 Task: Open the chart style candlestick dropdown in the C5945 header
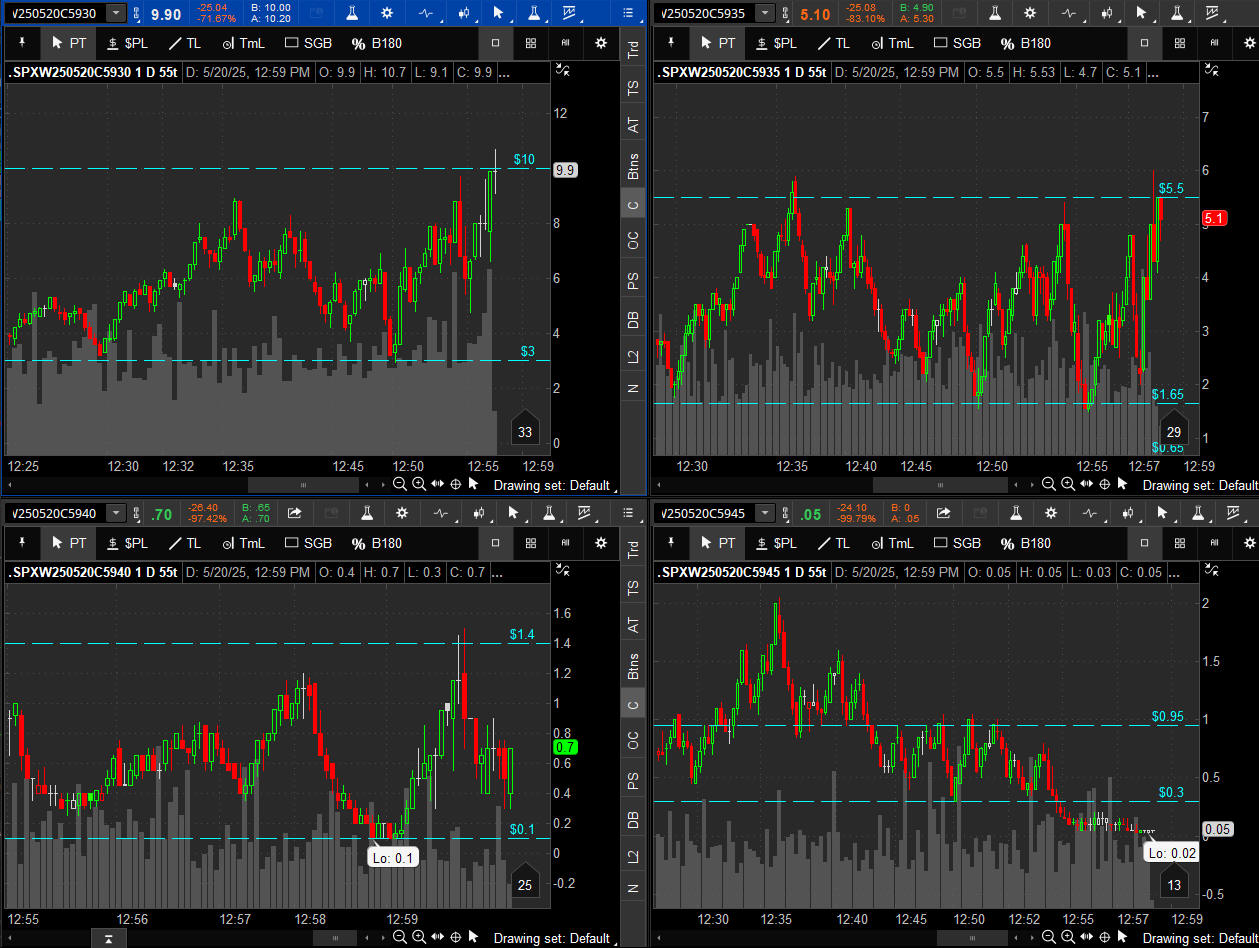pyautogui.click(x=1107, y=513)
